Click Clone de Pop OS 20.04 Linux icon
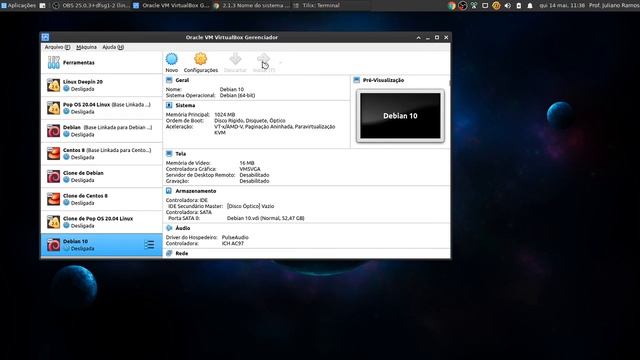 tap(53, 222)
